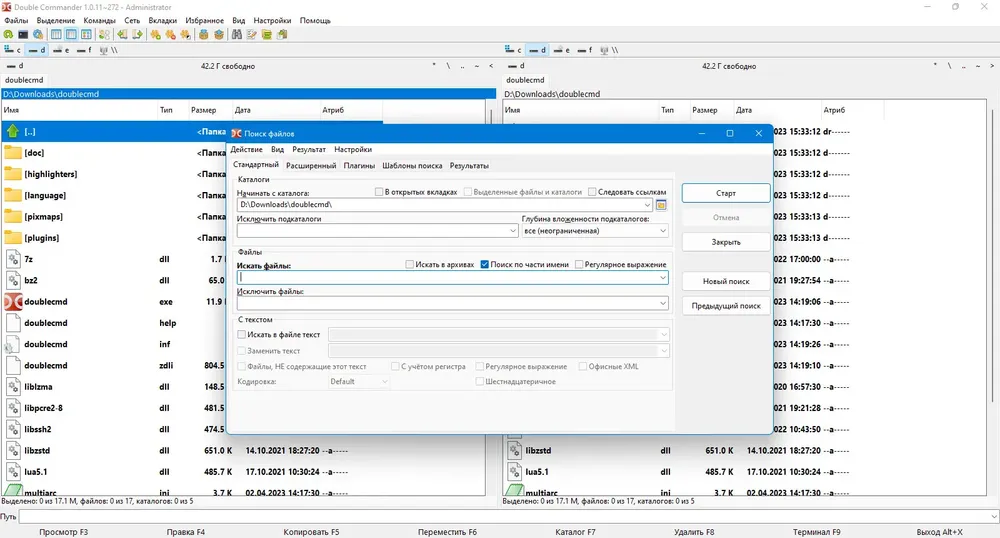Viewport: 1000px width, 538px height.
Task: Click the 'Старт' button
Action: pos(726,193)
